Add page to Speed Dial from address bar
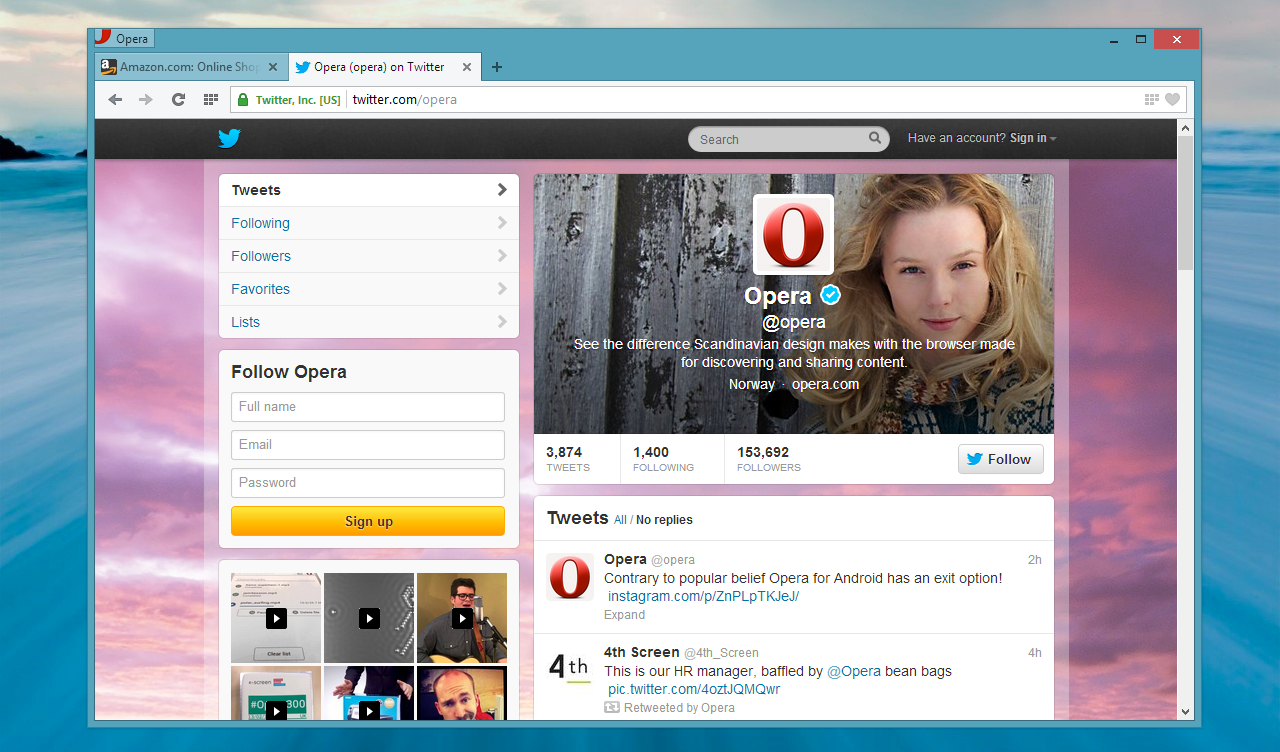Screen dimensions: 1280x752 pos(1151,99)
